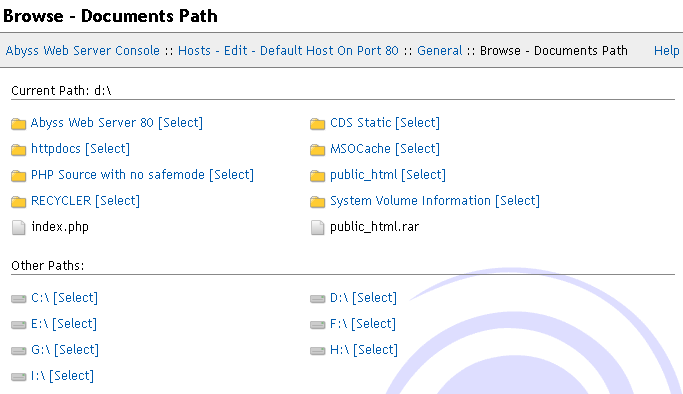This screenshot has height=394, width=683.
Task: Click the 'Browse - Documents Path' page title
Action: (110, 16)
